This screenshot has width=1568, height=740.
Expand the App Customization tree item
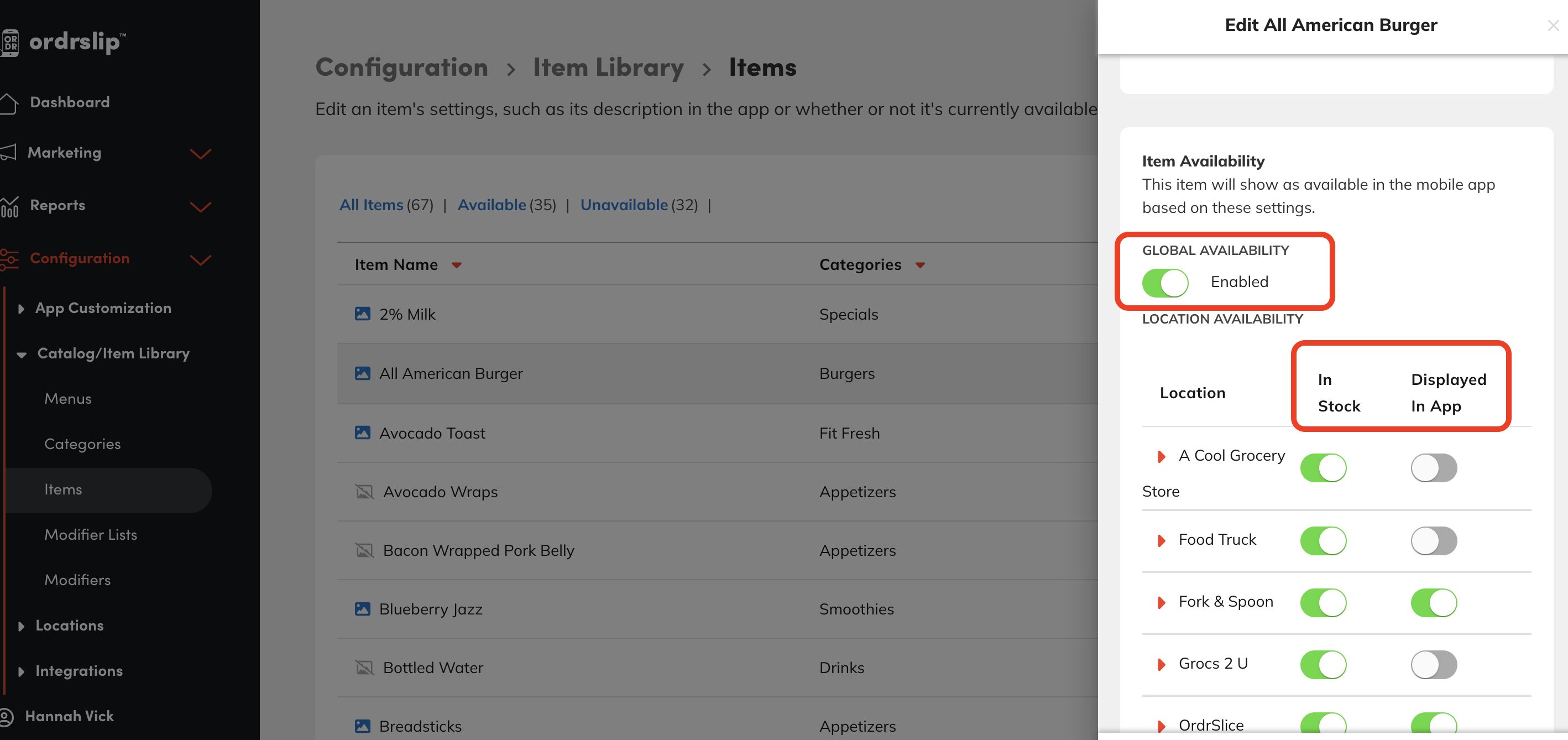(22, 309)
